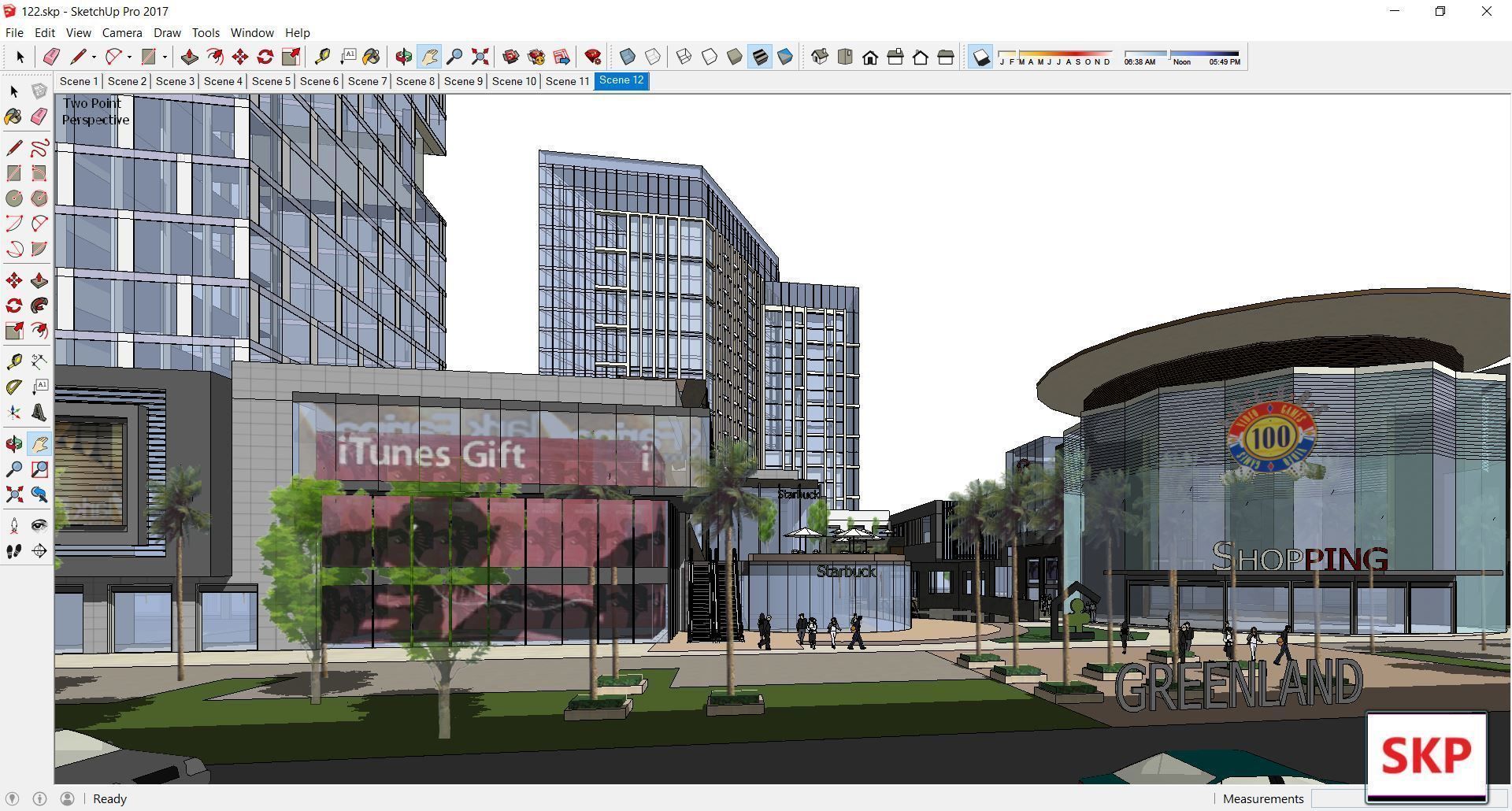The height and width of the screenshot is (811, 1512).
Task: Select the Dimension tool in left toolbar
Action: point(39,361)
